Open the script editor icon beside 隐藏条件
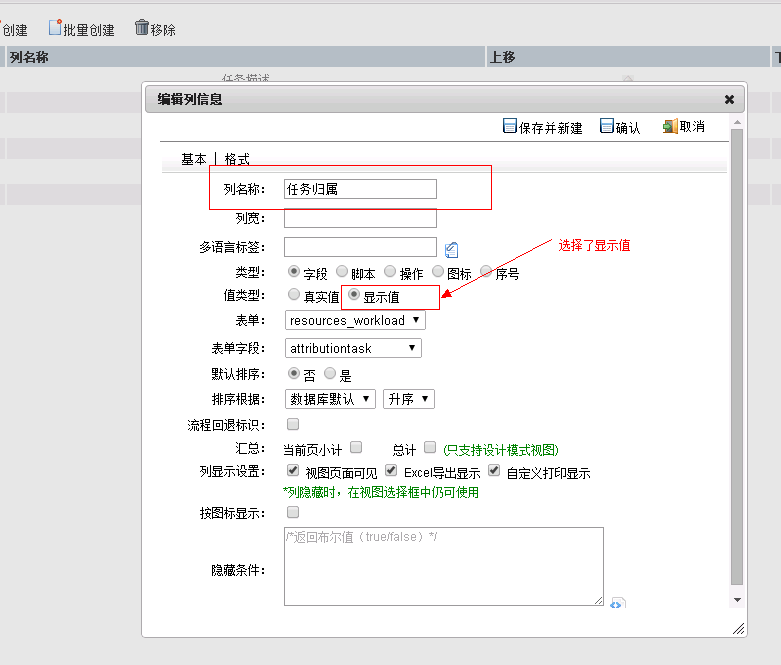Viewport: 781px width, 665px height. 618,603
